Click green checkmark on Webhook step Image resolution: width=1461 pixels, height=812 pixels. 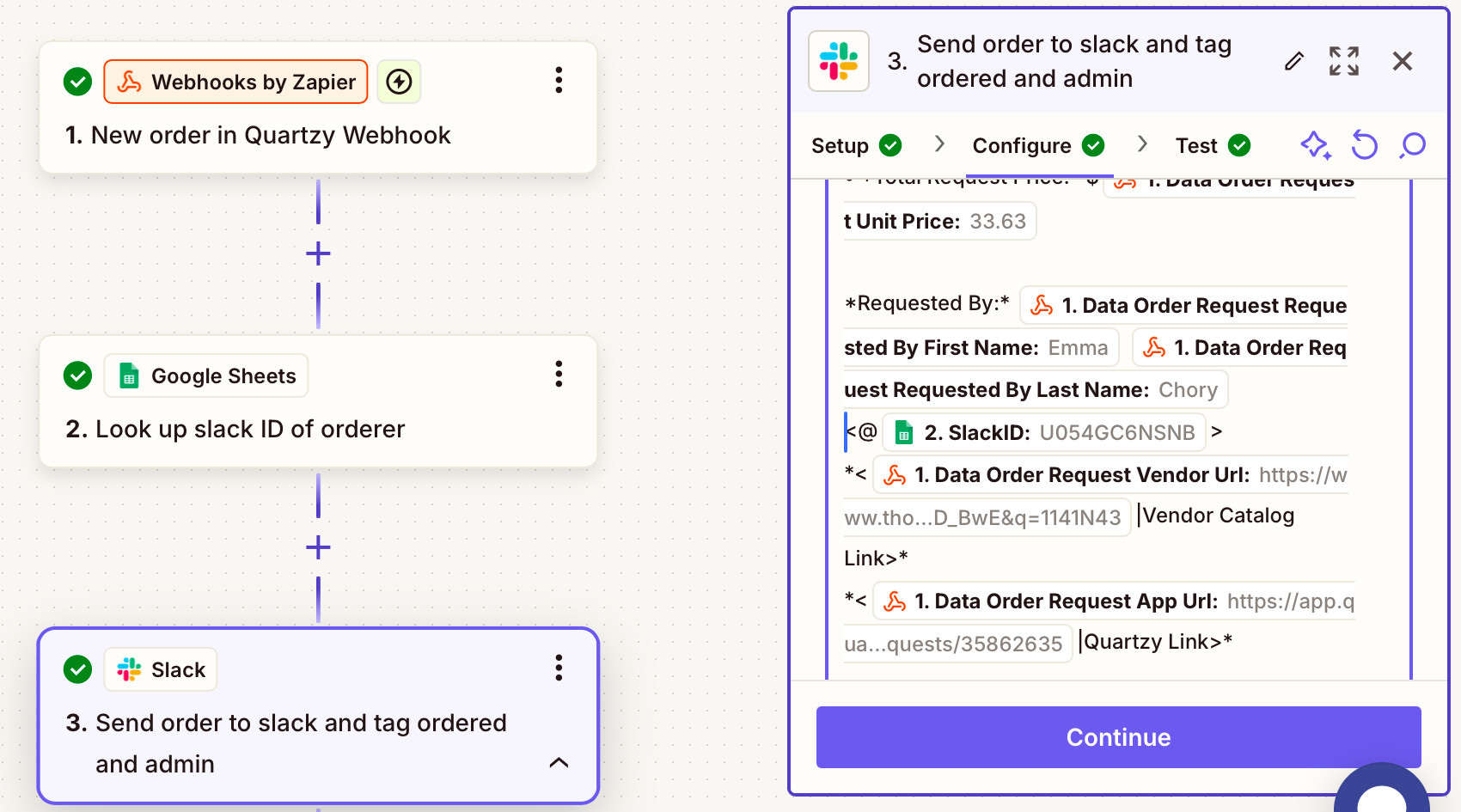[78, 82]
